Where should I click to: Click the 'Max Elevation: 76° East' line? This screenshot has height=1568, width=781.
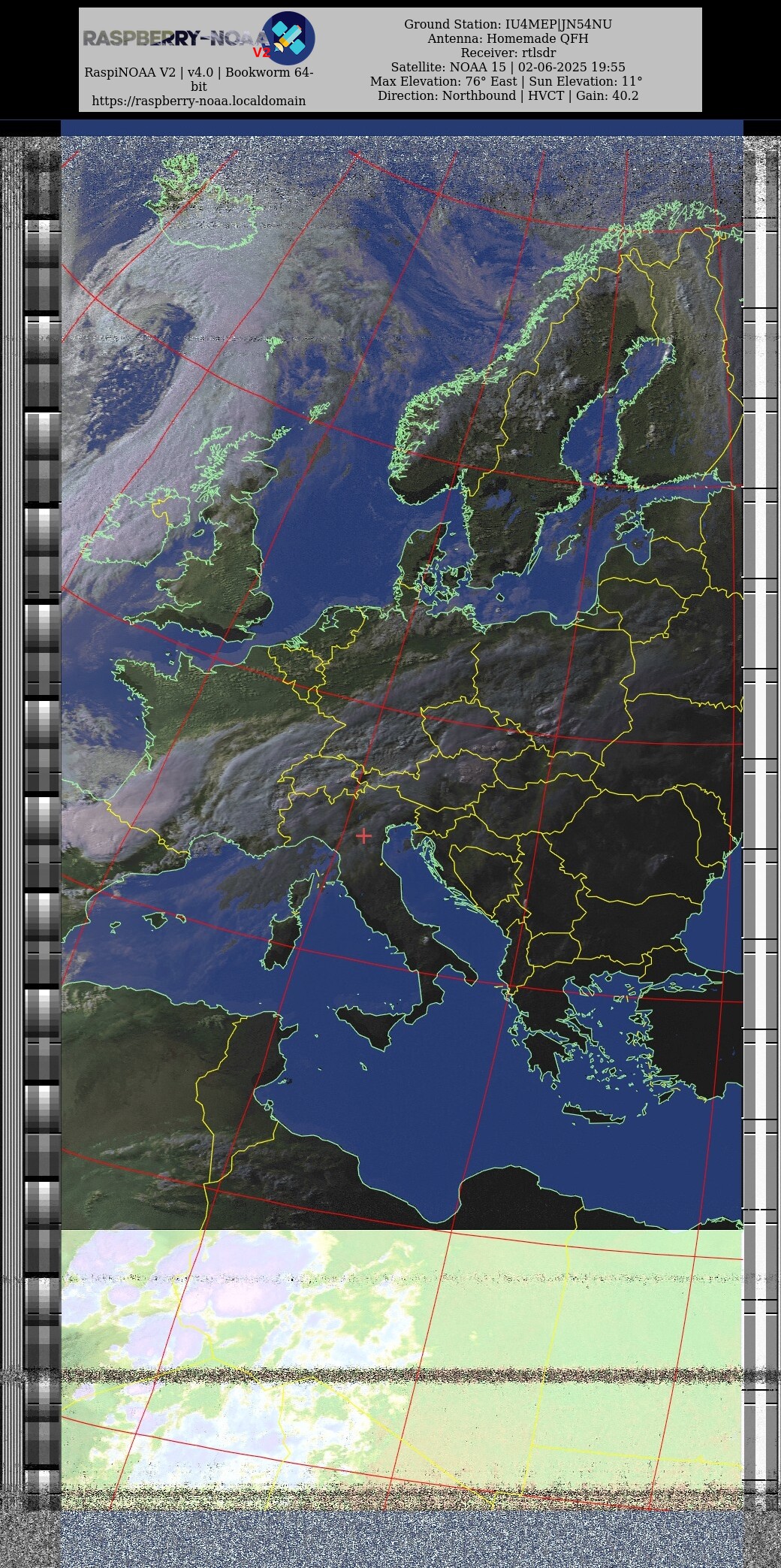(506, 81)
